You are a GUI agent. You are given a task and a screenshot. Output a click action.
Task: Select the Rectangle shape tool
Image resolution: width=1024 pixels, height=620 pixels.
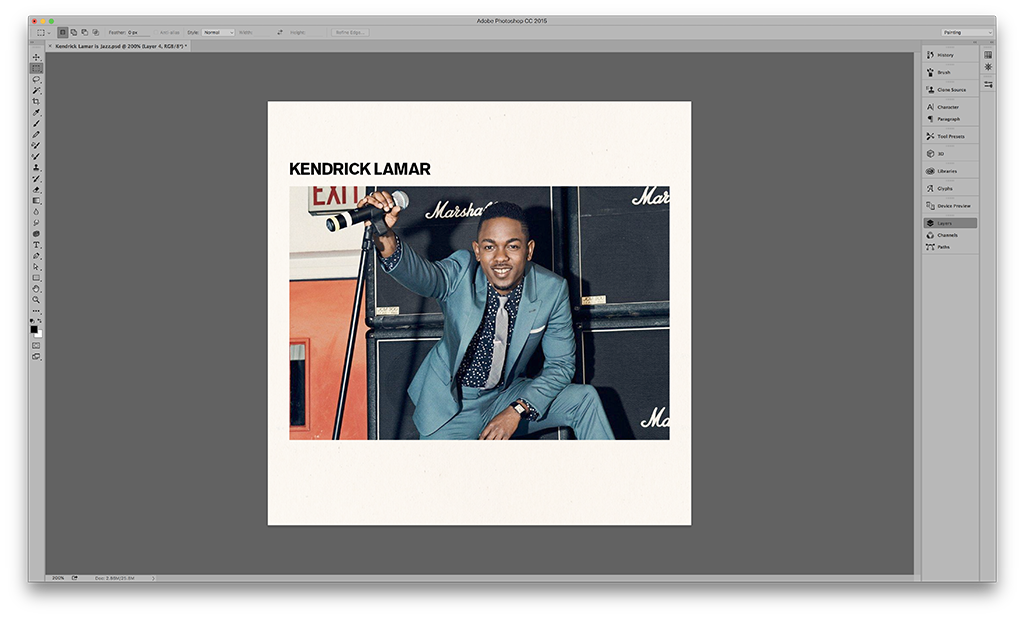pyautogui.click(x=37, y=278)
